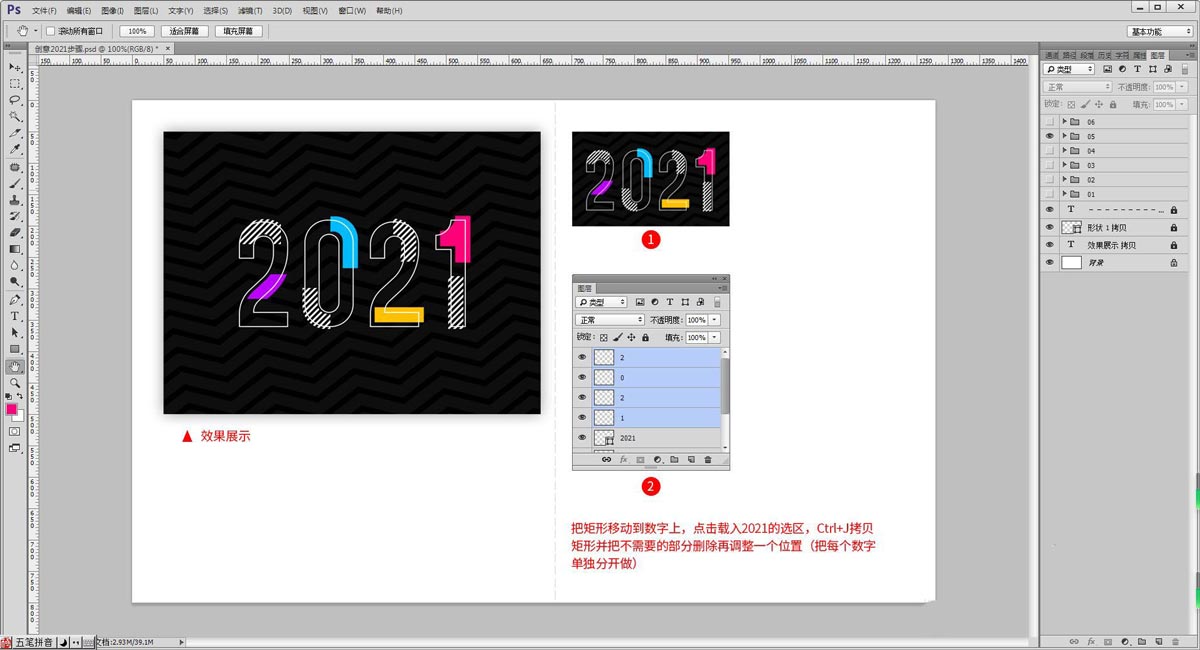Show group 04 visibility box
The height and width of the screenshot is (650, 1200).
click(1050, 151)
